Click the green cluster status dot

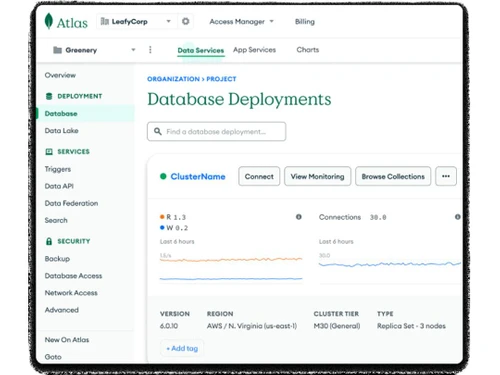[163, 176]
